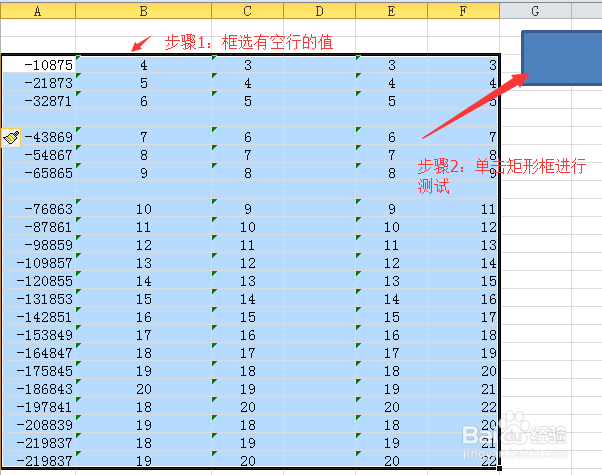602x475 pixels.
Task: Click column B cell in -120855 row
Action: click(x=144, y=281)
